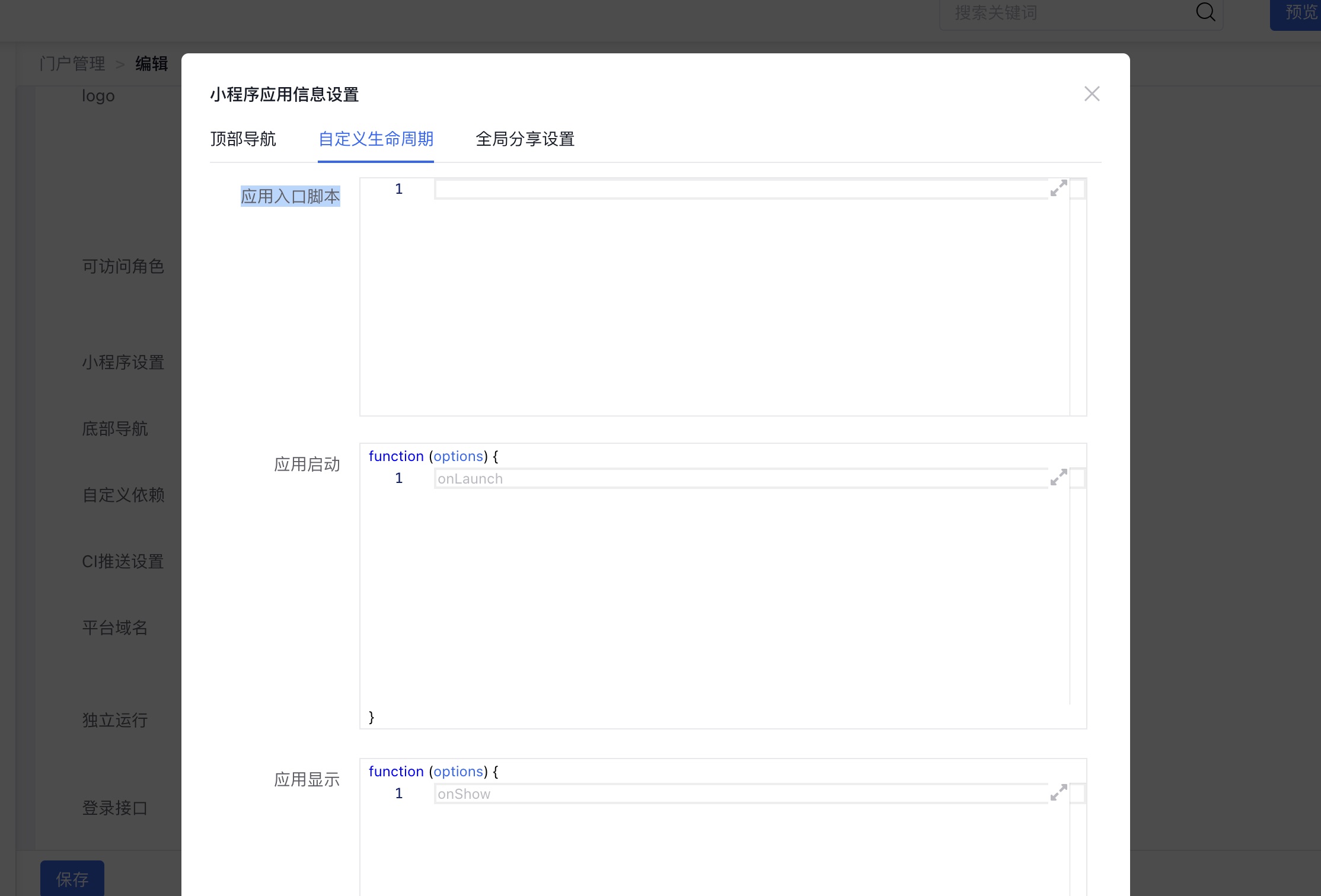
Task: Expand the 应用入口脚本 editor to fullscreen
Action: pyautogui.click(x=1058, y=188)
